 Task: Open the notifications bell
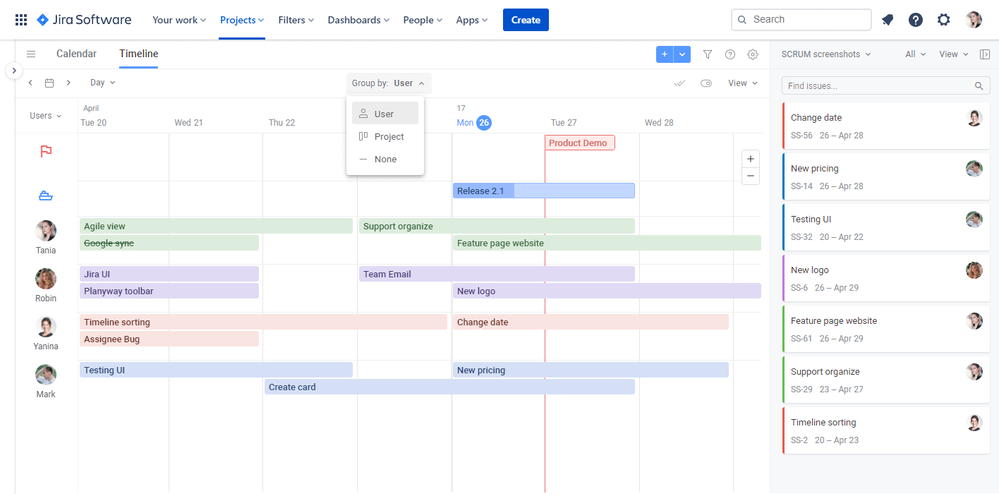(x=888, y=20)
